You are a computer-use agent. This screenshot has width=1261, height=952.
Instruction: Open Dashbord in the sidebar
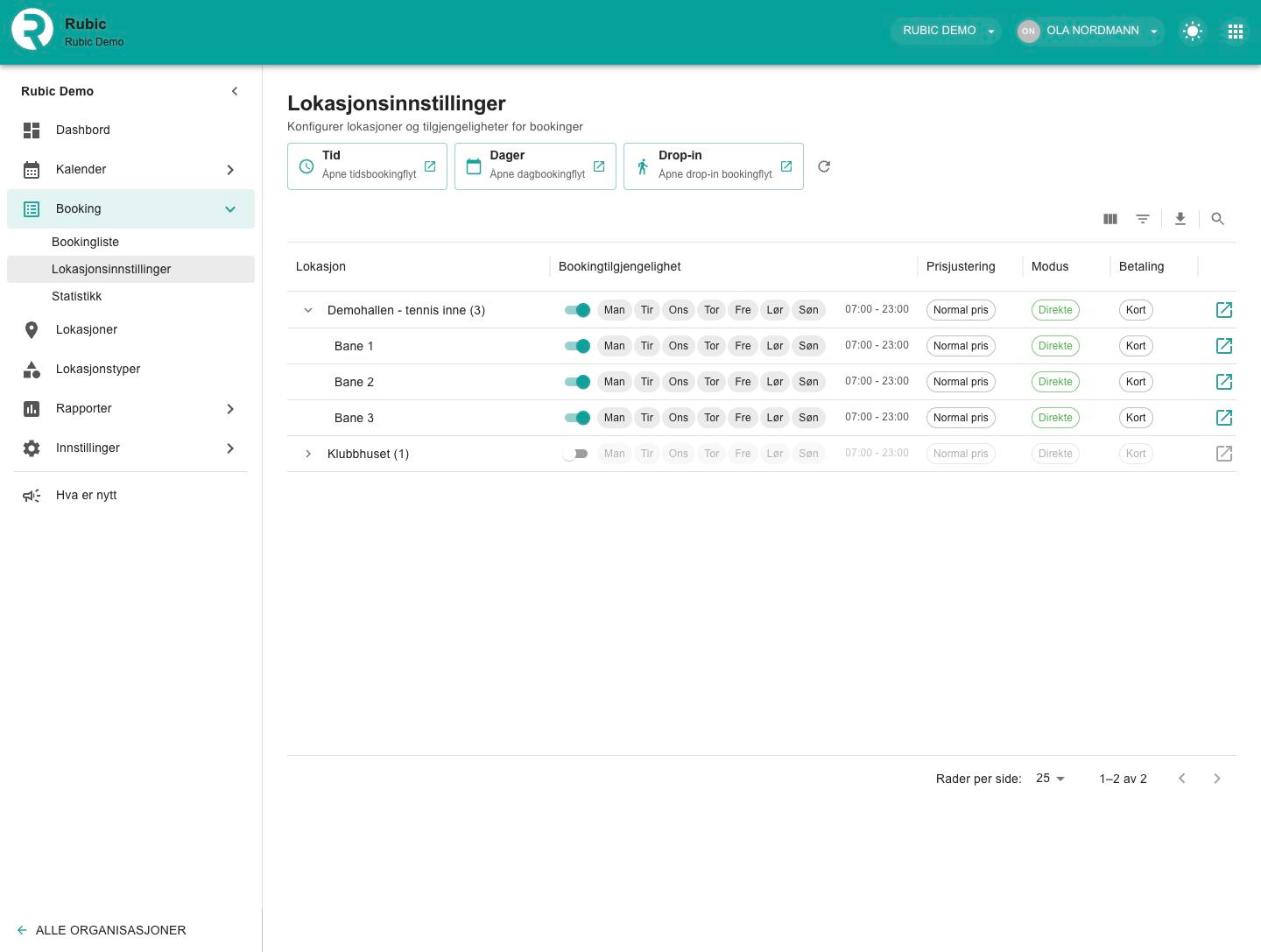131,130
